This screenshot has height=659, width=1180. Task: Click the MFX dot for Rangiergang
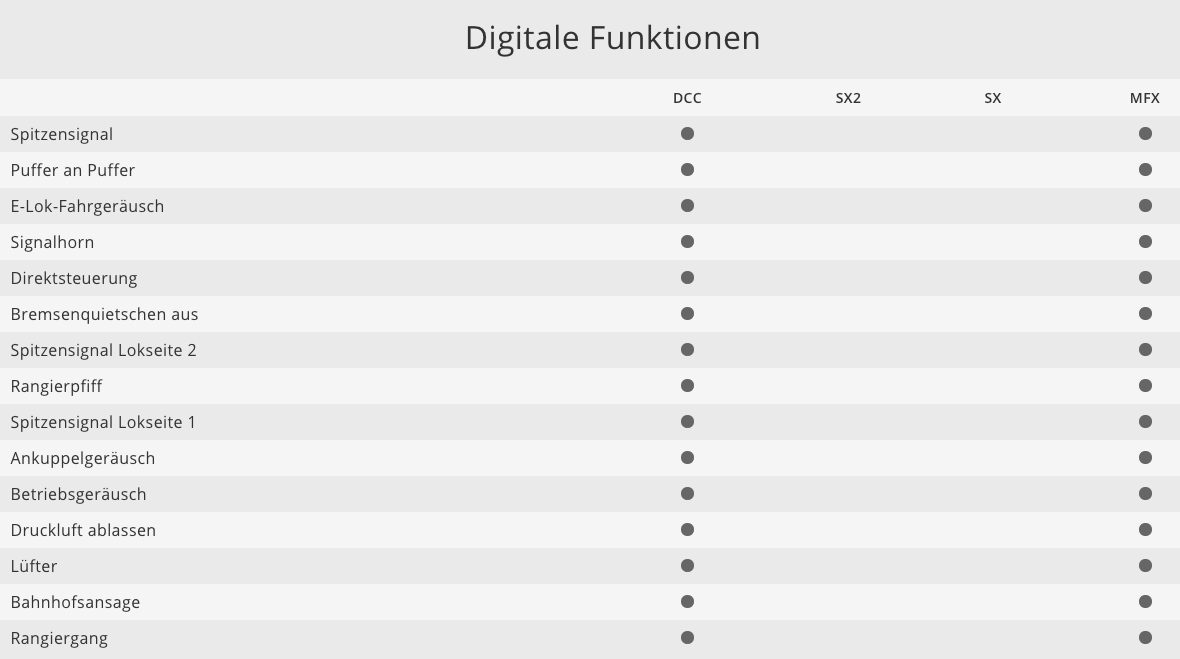point(1145,638)
